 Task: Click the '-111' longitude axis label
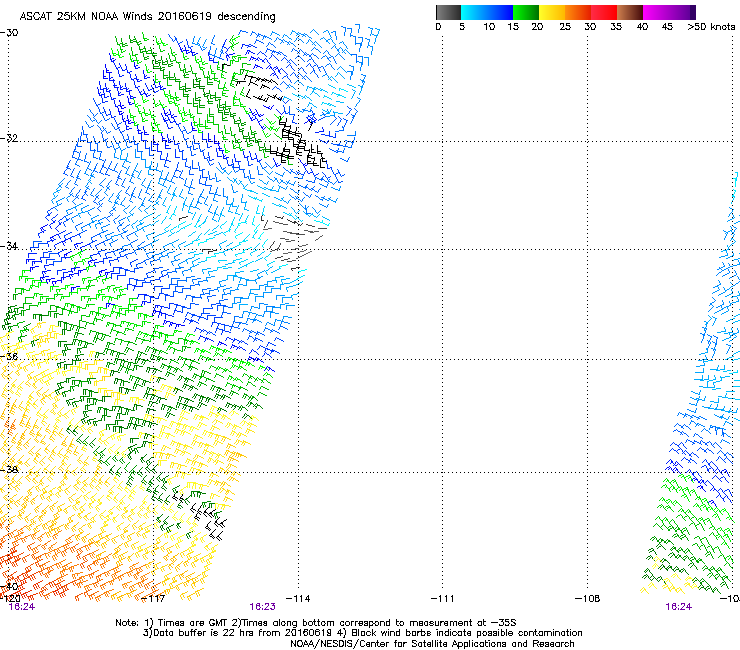443,599
